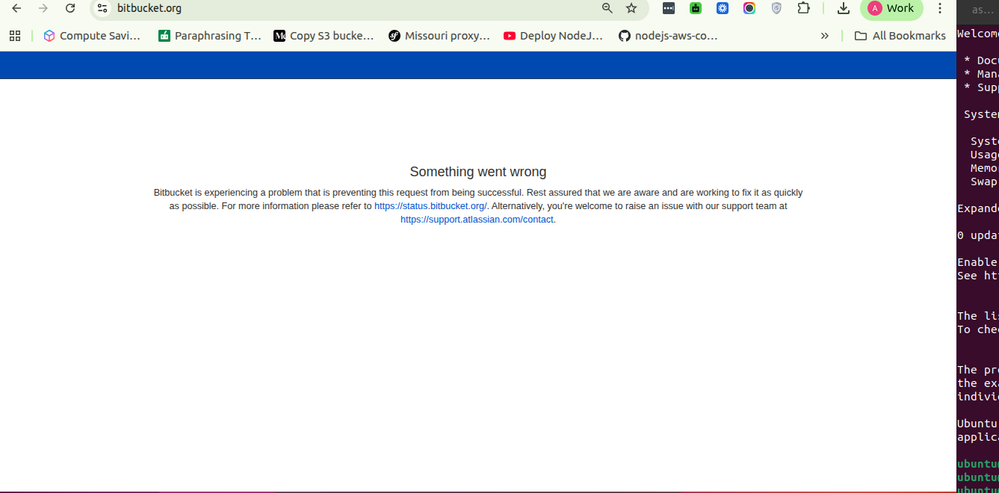
Task: Click the browser forward arrow
Action: [x=43, y=8]
